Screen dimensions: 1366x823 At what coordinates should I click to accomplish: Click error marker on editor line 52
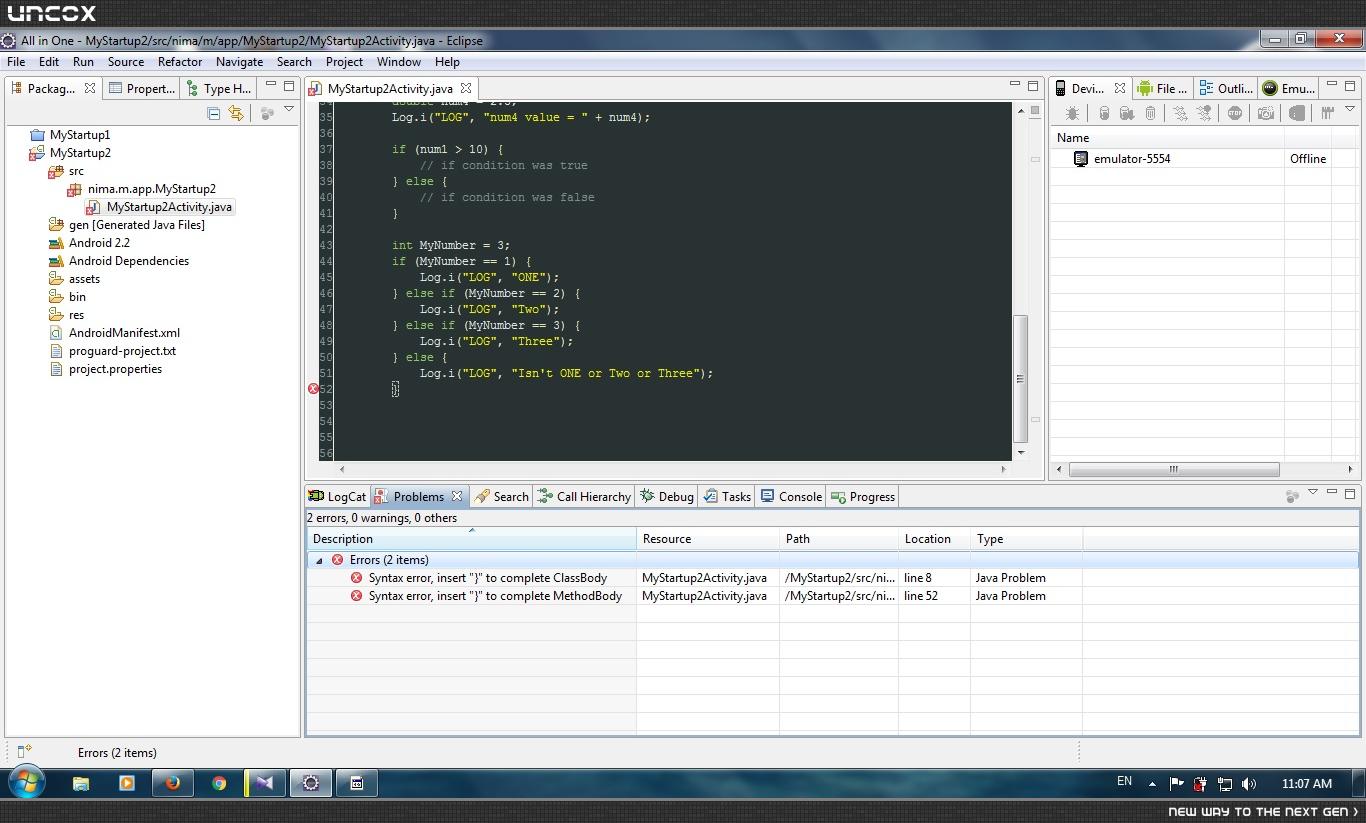point(313,389)
